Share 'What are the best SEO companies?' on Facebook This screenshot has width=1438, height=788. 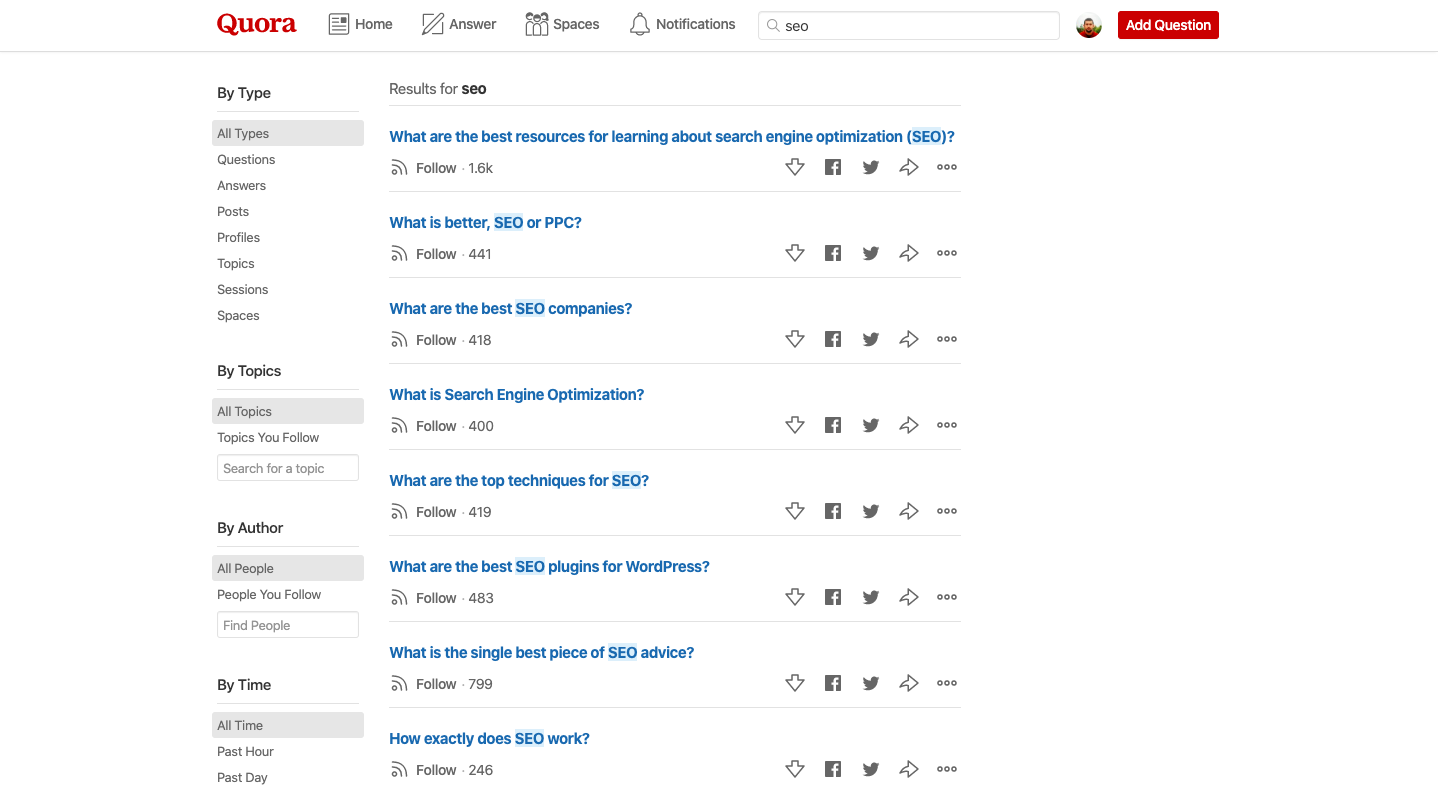833,339
